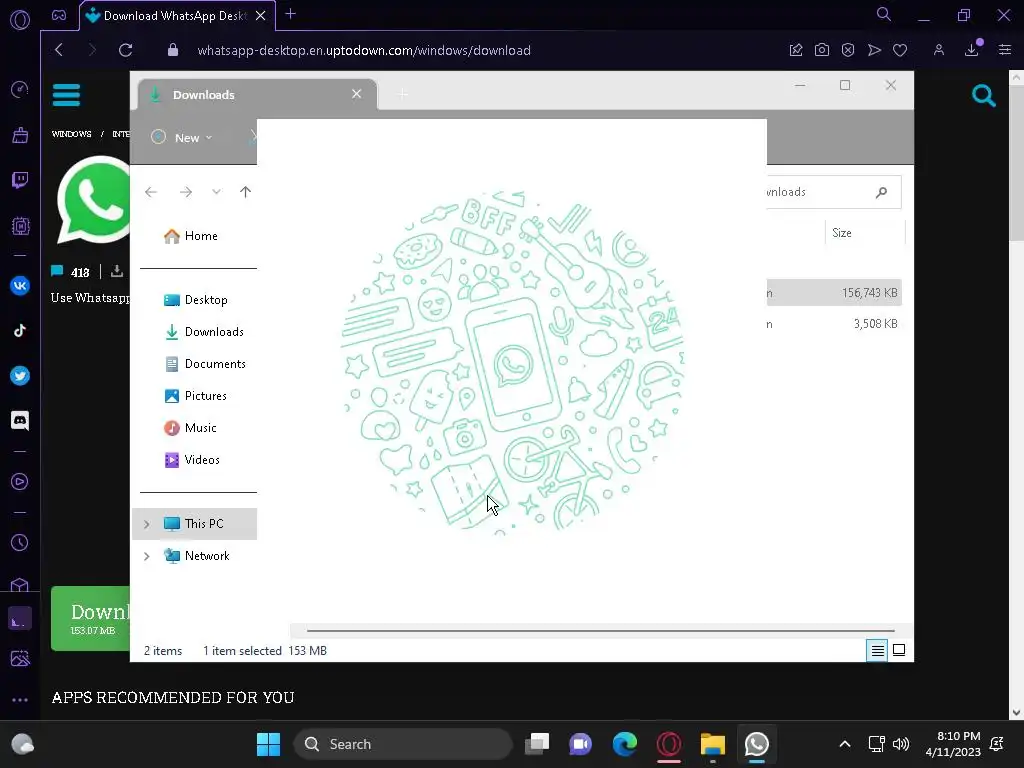Viewport: 1024px width, 768px height.
Task: Open Discord in Opera sidebar
Action: point(20,421)
